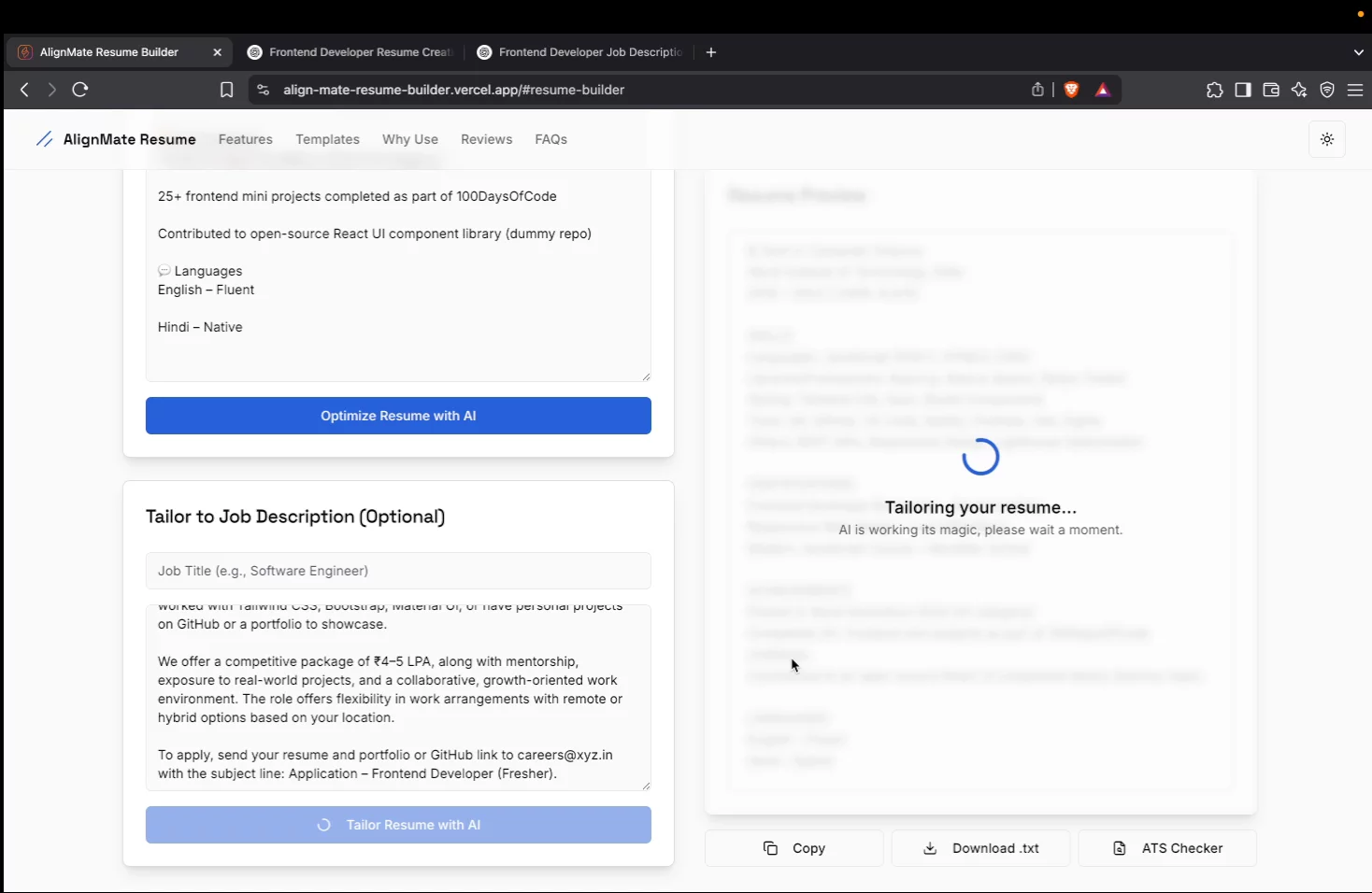Switch to Frontend Developer Resume Creation tab
This screenshot has width=1372, height=893.
(350, 52)
